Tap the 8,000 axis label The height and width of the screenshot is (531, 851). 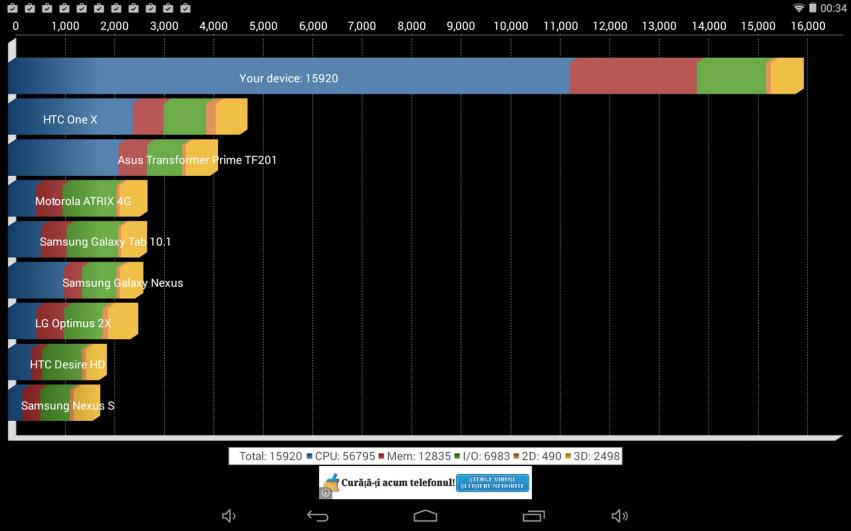(x=411, y=26)
